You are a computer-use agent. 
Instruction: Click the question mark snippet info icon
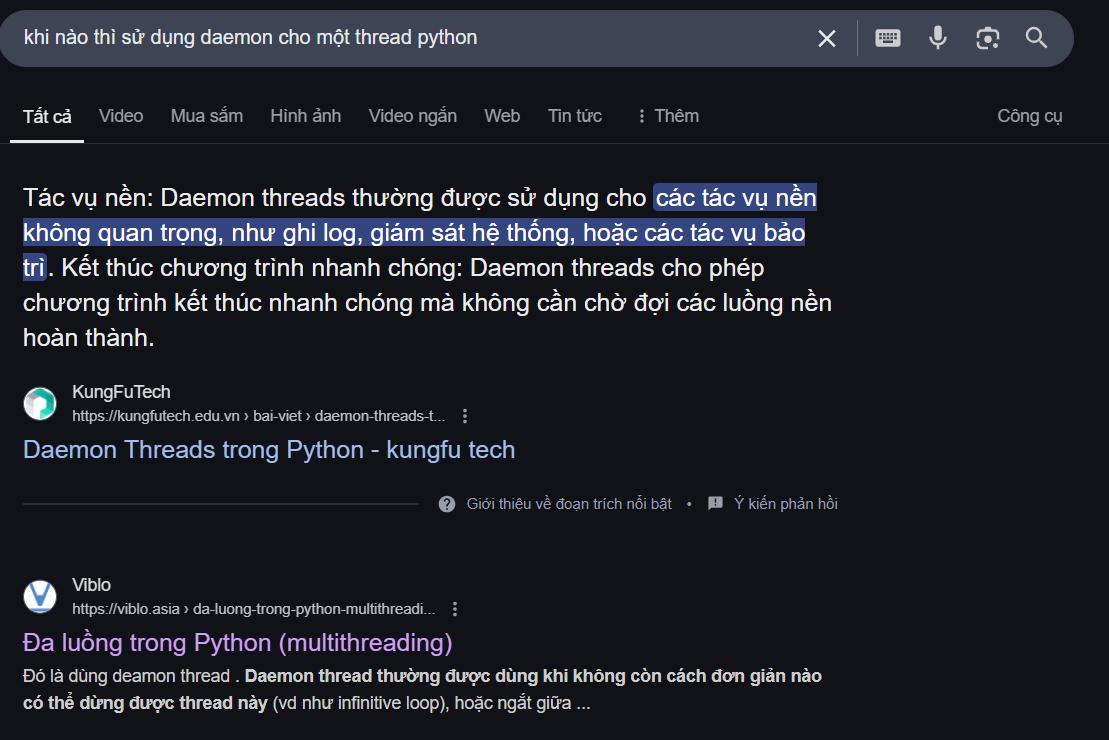coord(447,504)
